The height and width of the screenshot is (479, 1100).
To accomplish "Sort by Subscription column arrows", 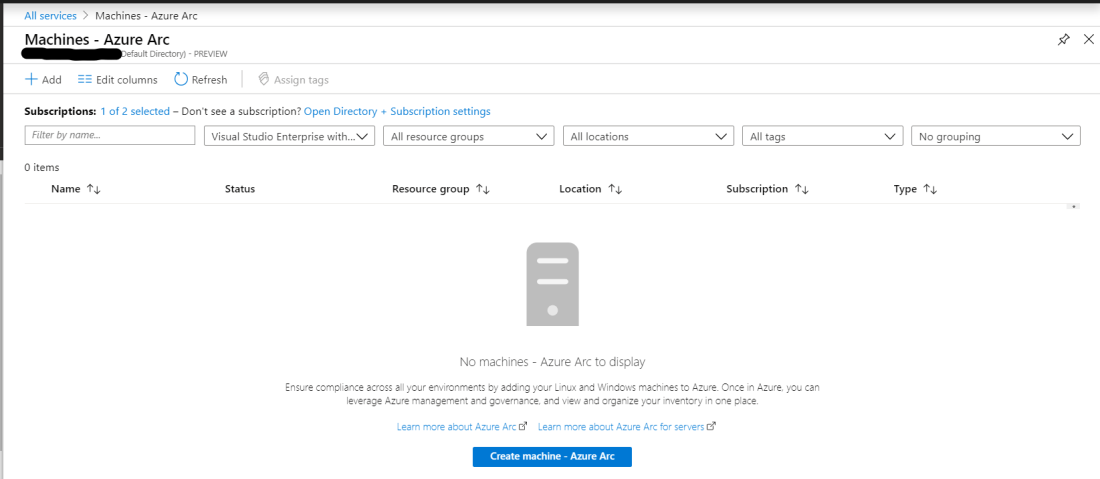I will pyautogui.click(x=801, y=189).
